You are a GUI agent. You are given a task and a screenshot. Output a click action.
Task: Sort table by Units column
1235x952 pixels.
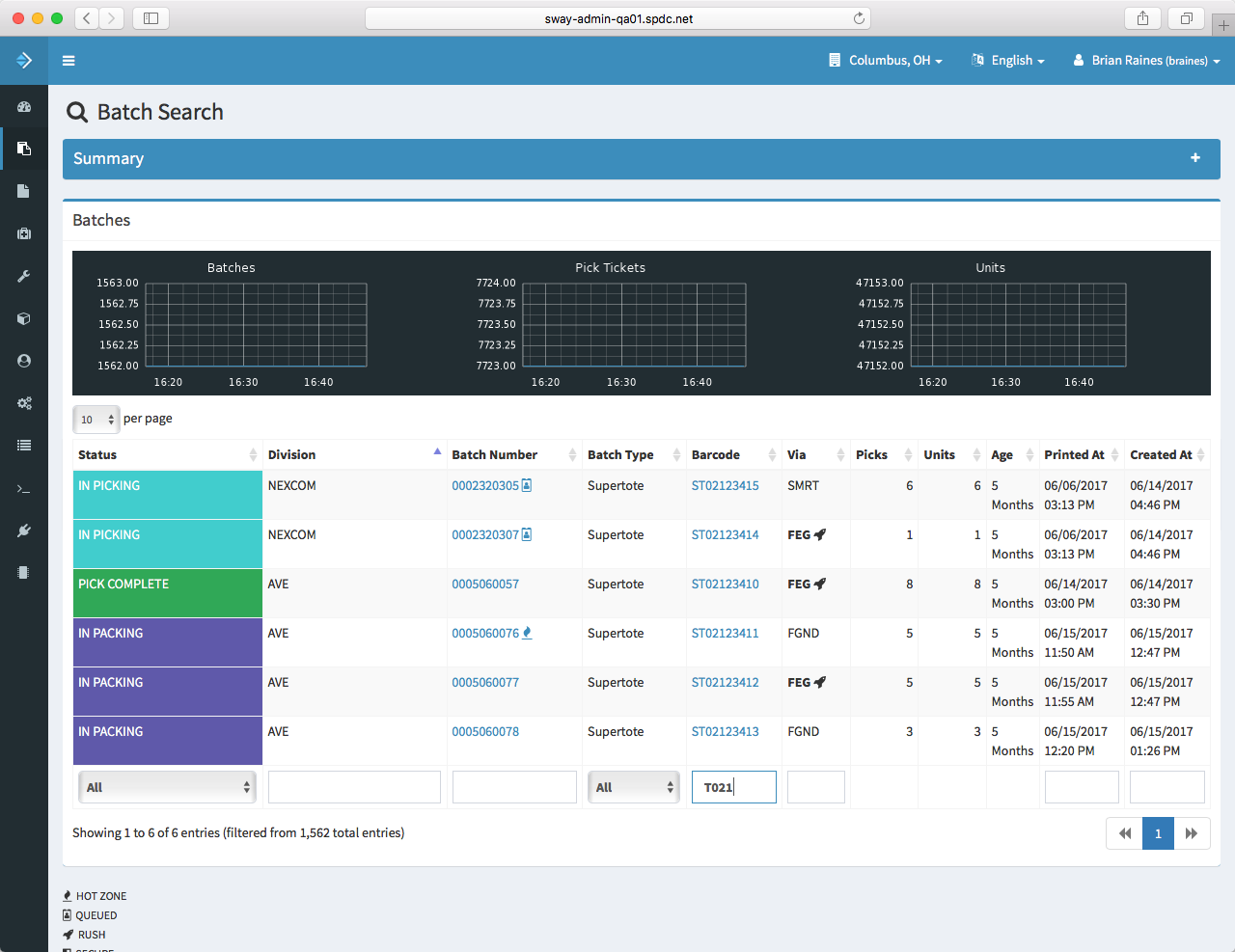[951, 454]
